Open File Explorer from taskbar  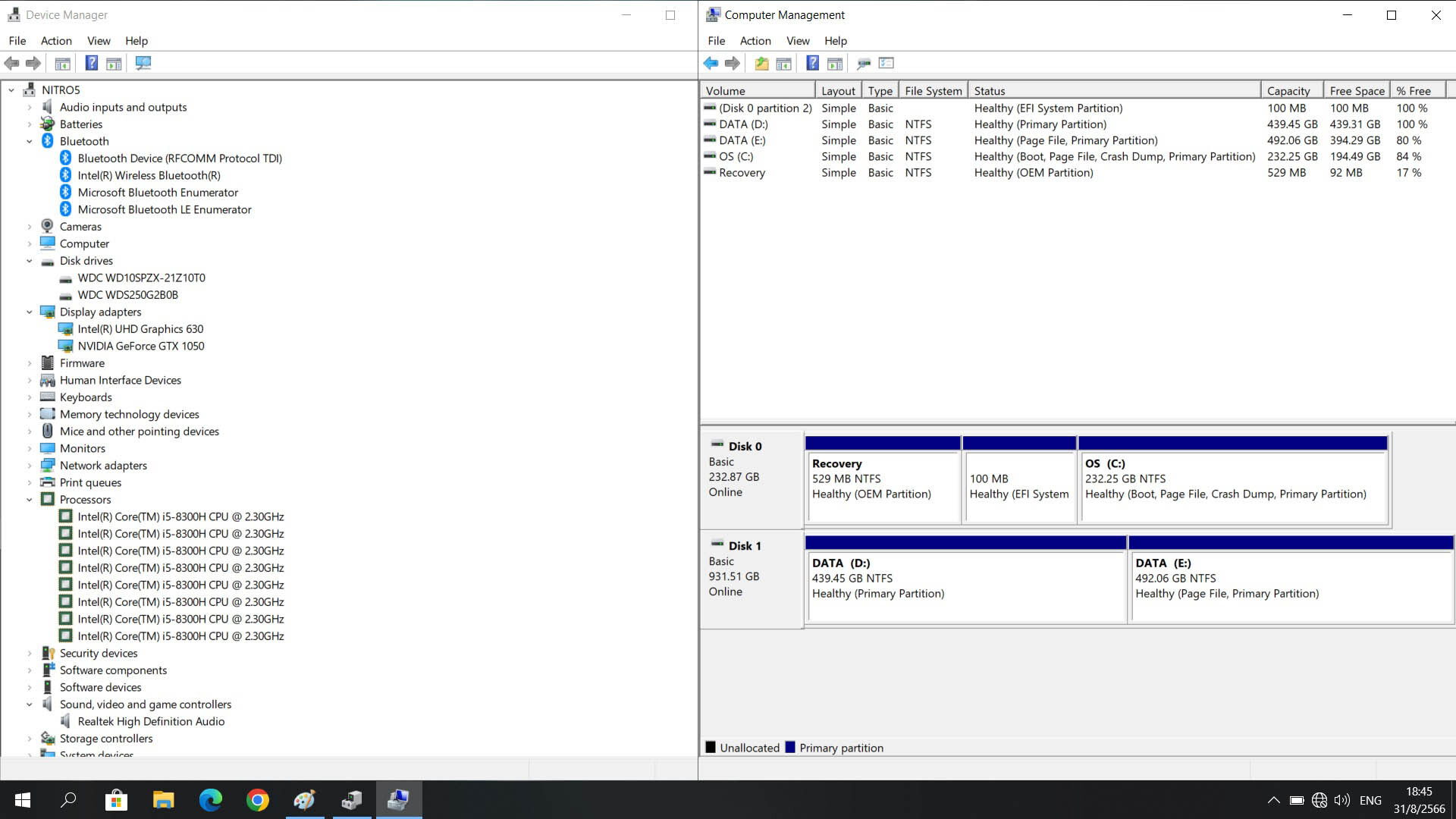[163, 800]
